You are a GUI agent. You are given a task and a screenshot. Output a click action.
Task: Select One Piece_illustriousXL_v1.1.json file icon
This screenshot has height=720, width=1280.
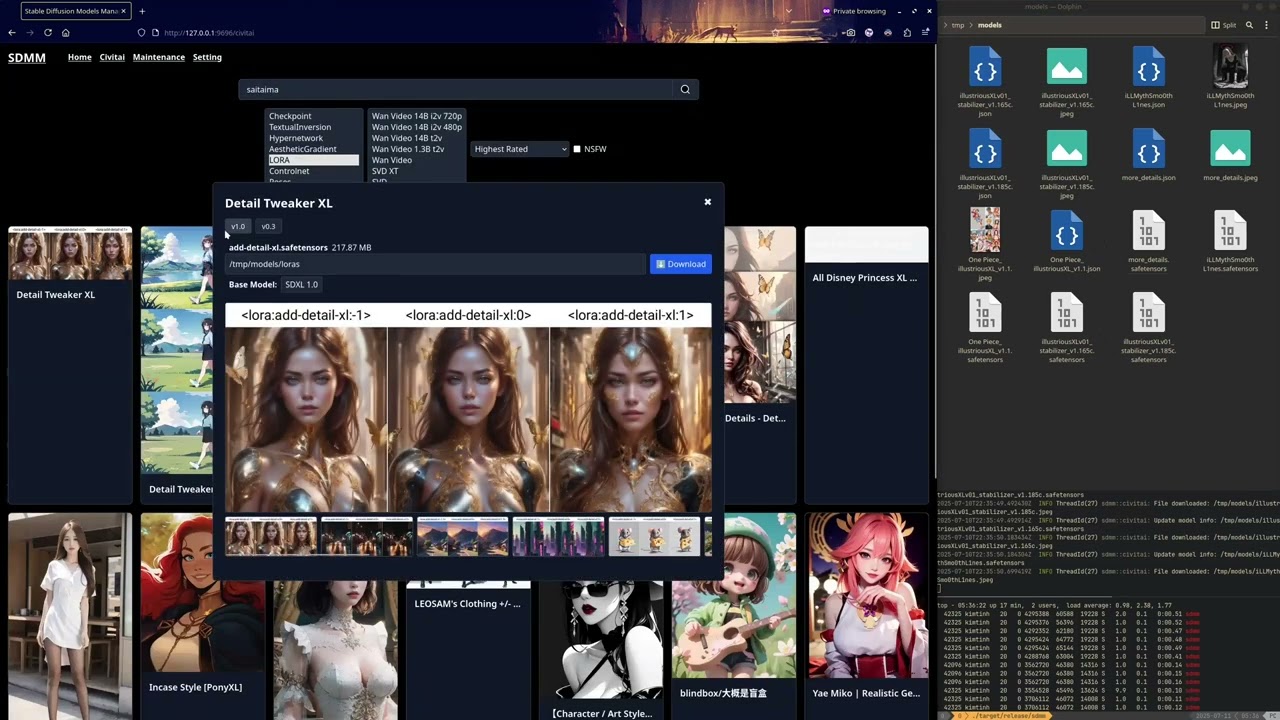(x=1067, y=231)
